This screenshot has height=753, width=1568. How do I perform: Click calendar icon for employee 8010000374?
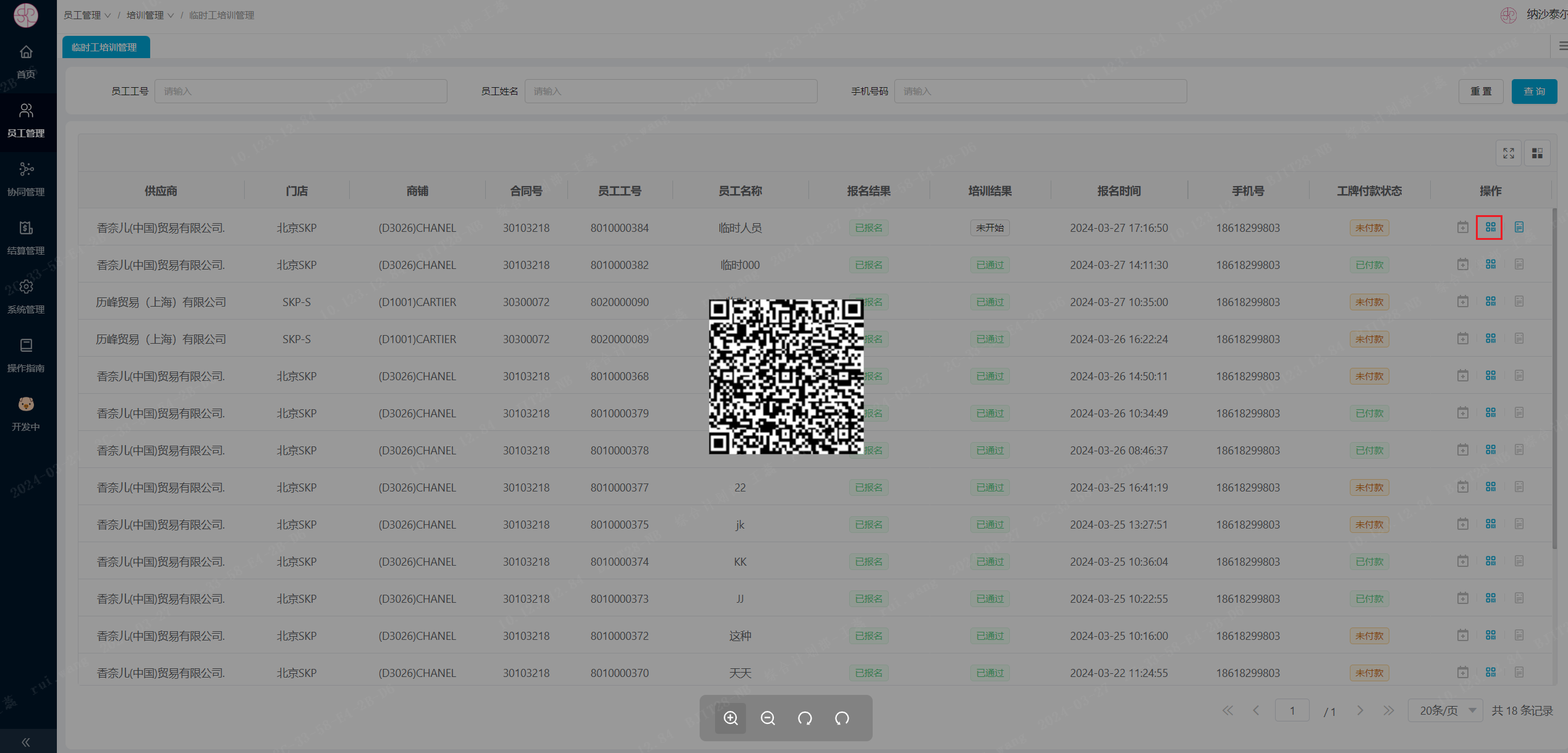click(x=1462, y=561)
